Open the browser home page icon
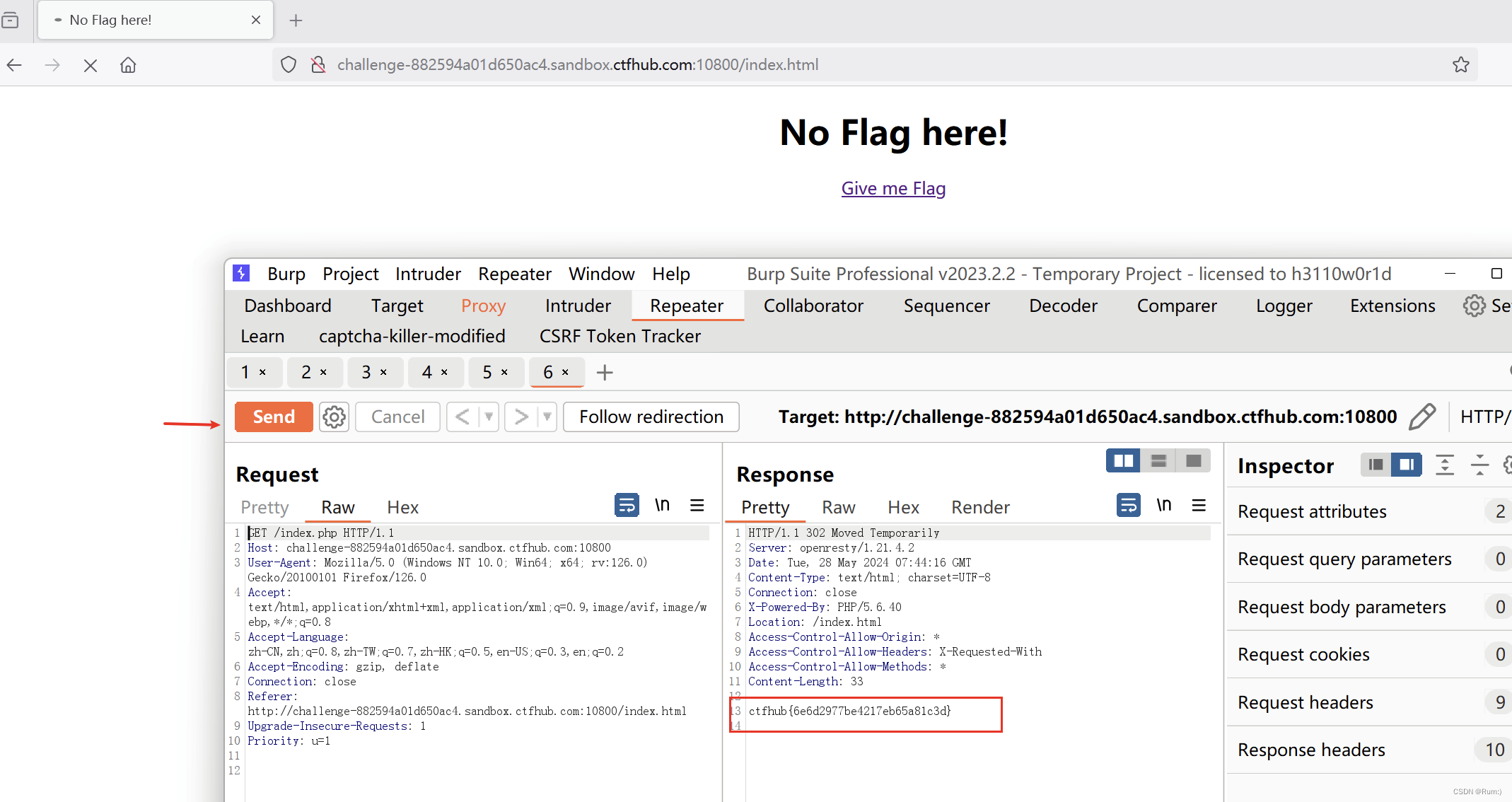The width and height of the screenshot is (1512, 802). coord(128,65)
